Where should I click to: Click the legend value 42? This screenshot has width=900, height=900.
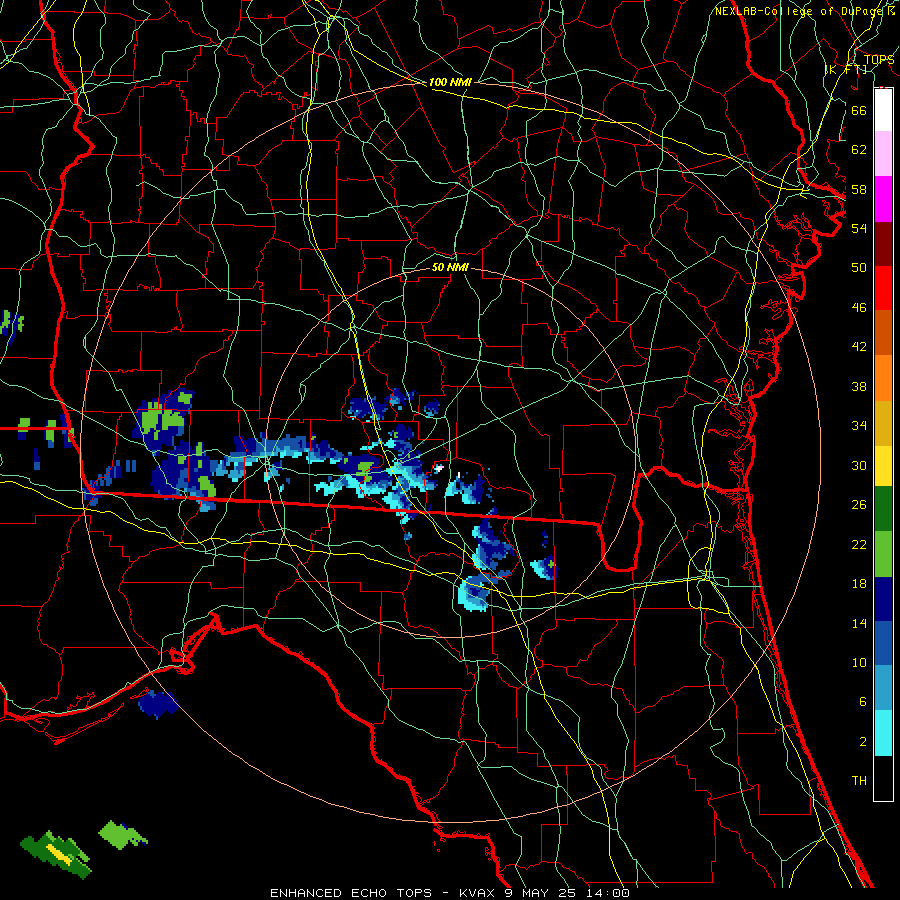[x=859, y=347]
